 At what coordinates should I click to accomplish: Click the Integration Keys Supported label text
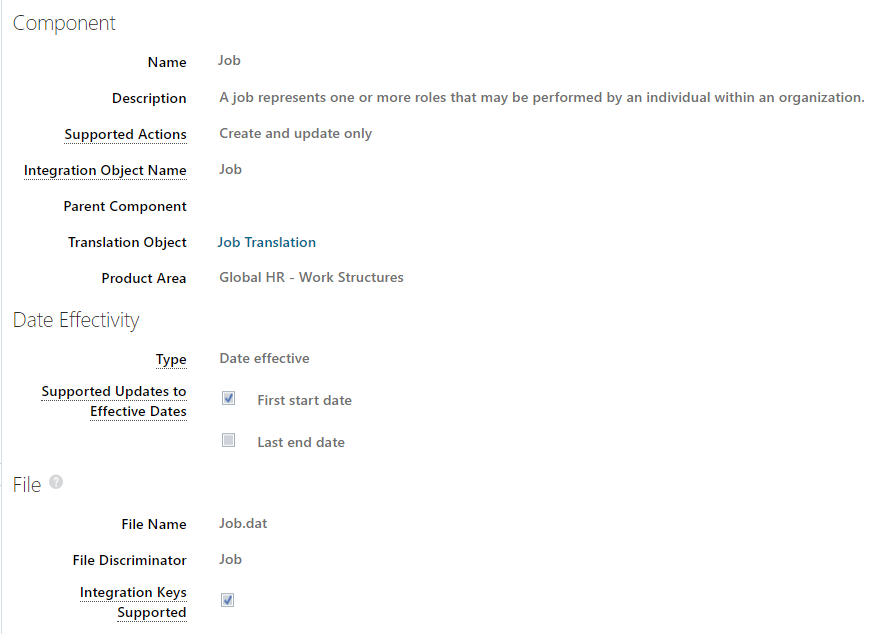(133, 602)
